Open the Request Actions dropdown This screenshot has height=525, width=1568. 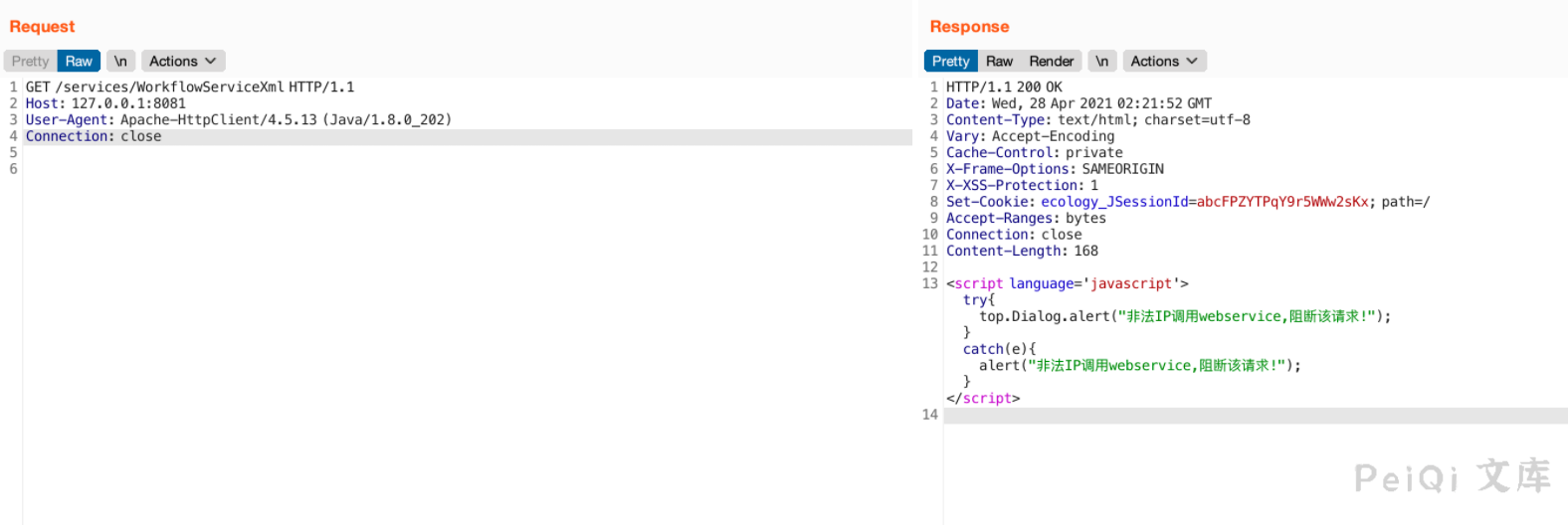182,61
